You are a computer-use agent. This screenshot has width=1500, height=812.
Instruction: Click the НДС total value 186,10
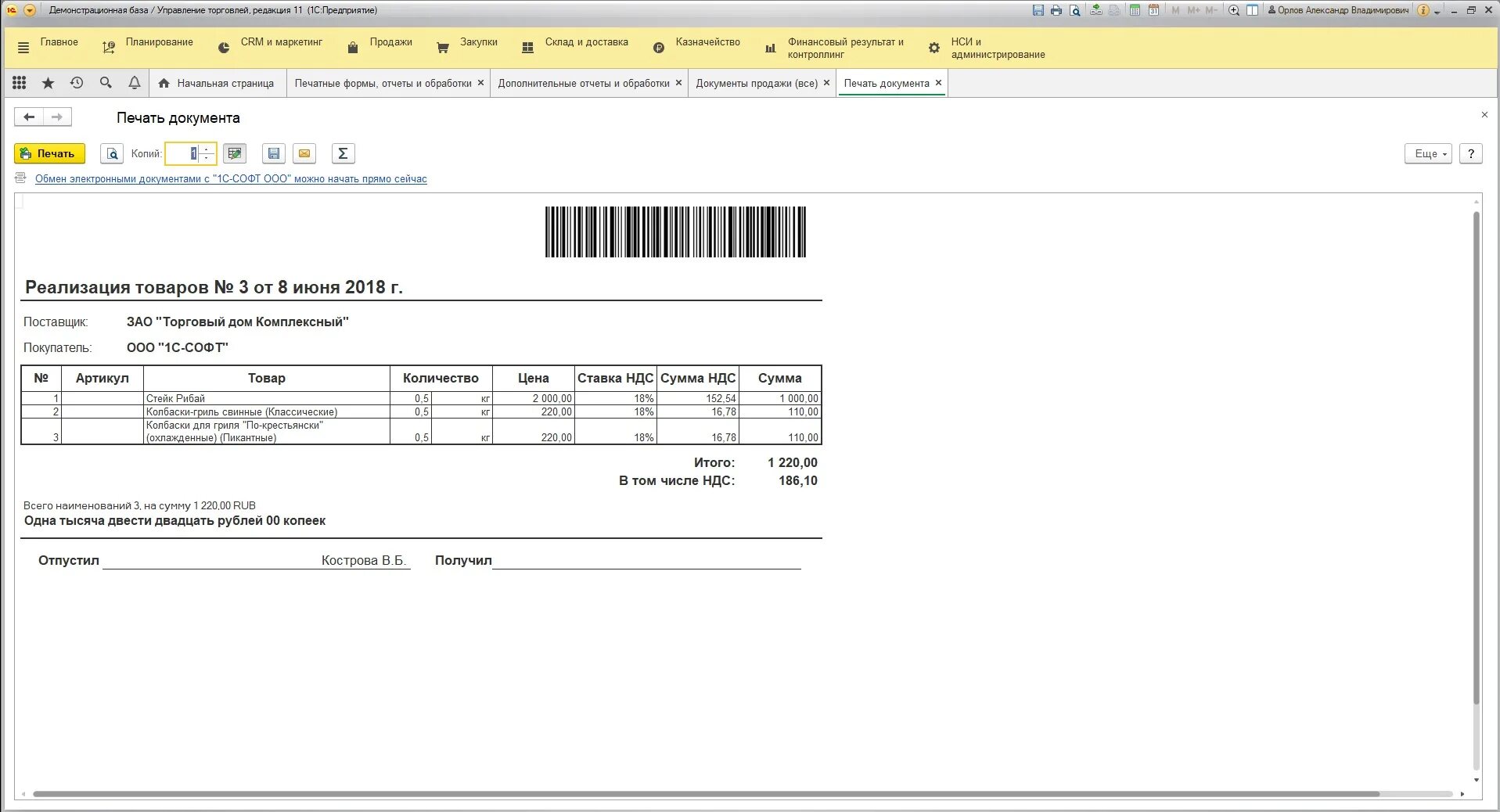797,480
